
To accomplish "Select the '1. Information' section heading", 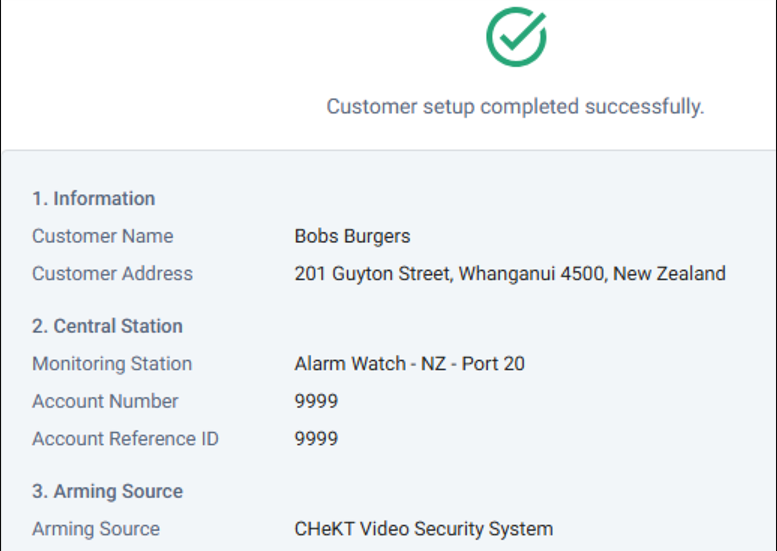I will (93, 198).
